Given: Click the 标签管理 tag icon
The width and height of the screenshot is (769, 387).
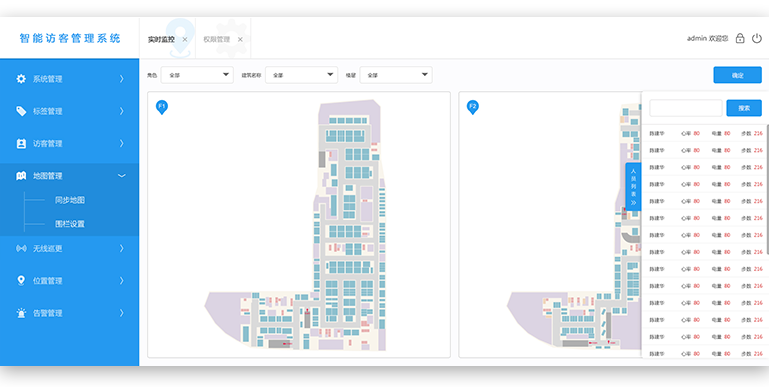Looking at the screenshot, I should point(21,111).
